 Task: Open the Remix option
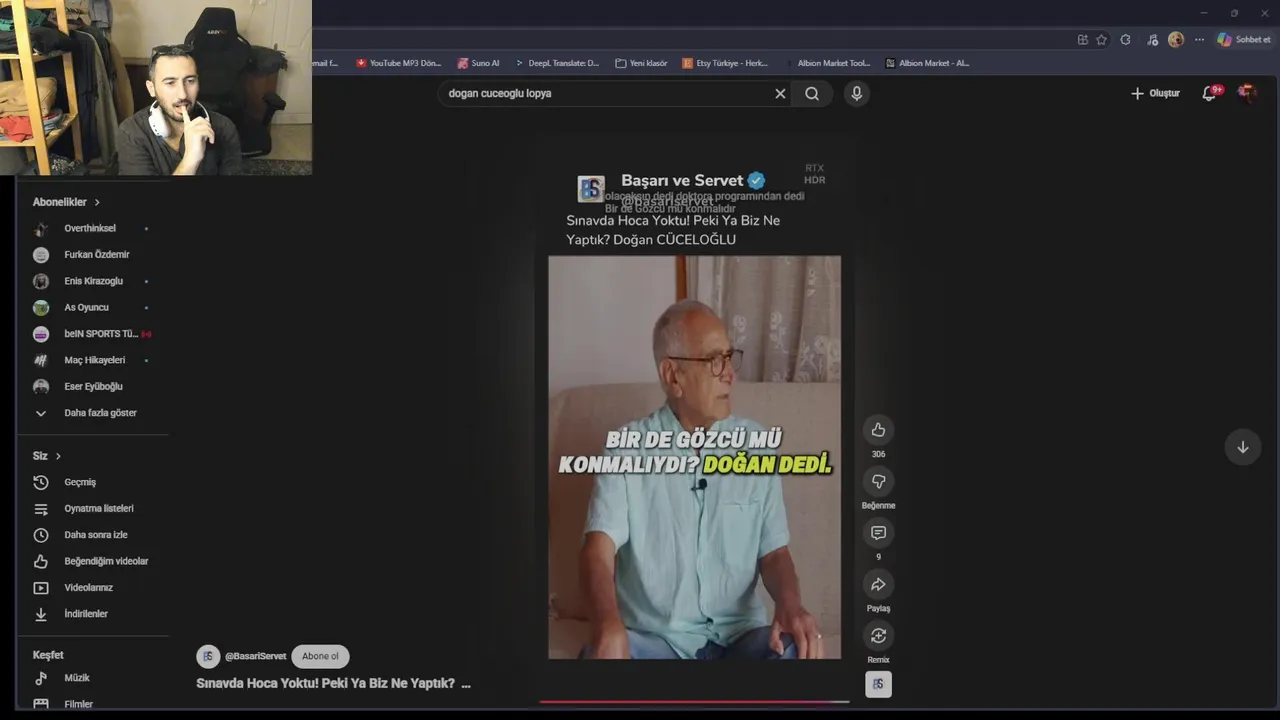tap(878, 636)
